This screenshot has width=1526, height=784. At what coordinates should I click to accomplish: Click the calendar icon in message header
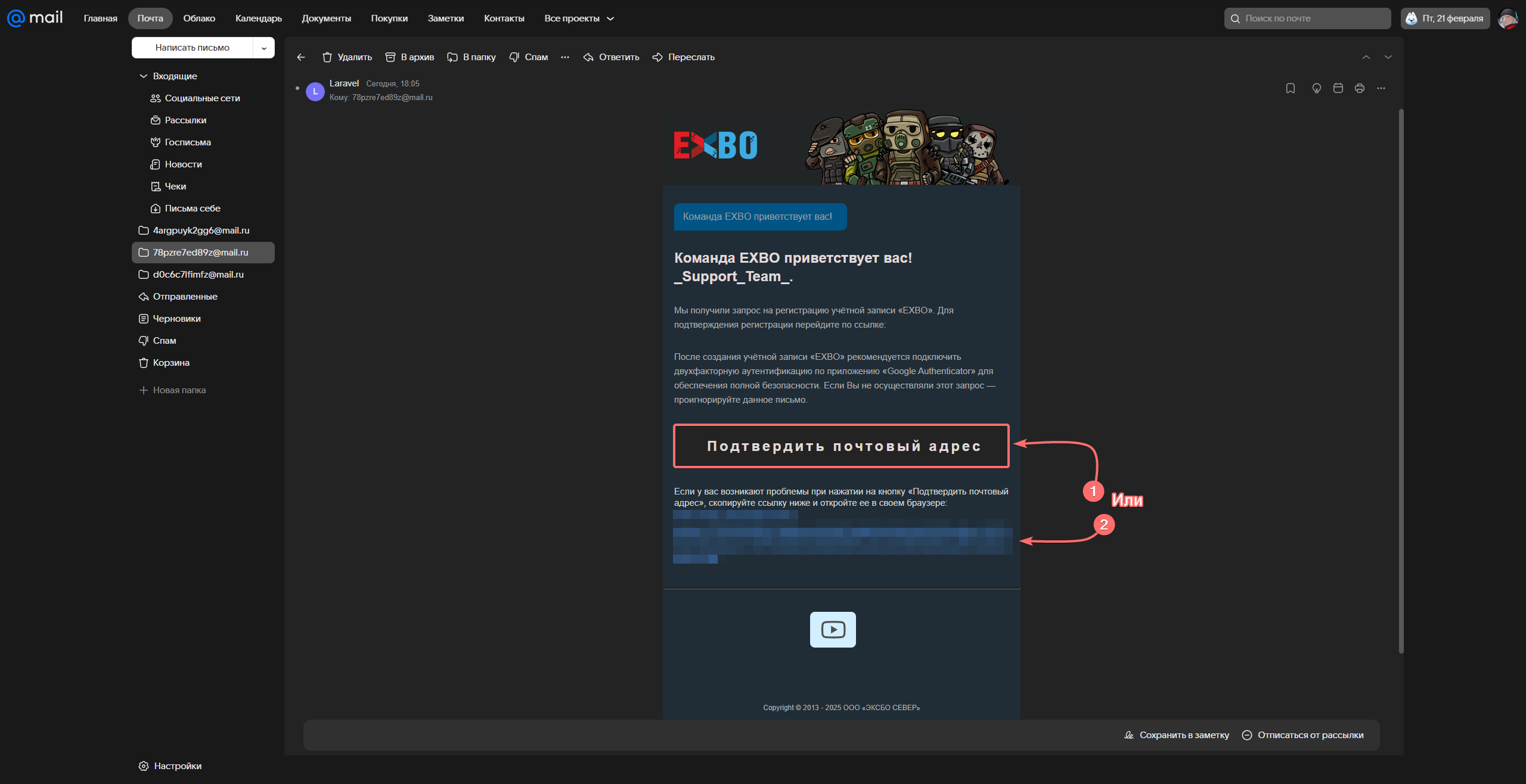coord(1338,88)
